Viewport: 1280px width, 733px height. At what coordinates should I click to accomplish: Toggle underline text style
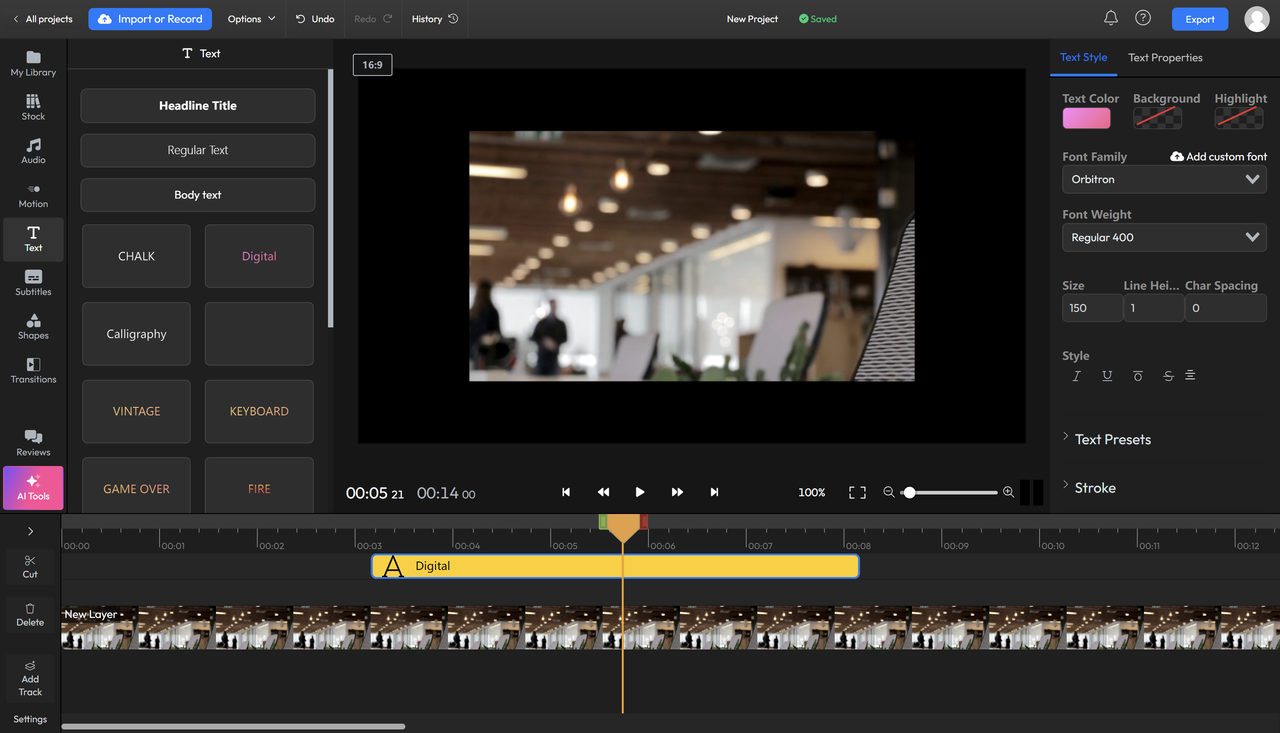pos(1107,376)
